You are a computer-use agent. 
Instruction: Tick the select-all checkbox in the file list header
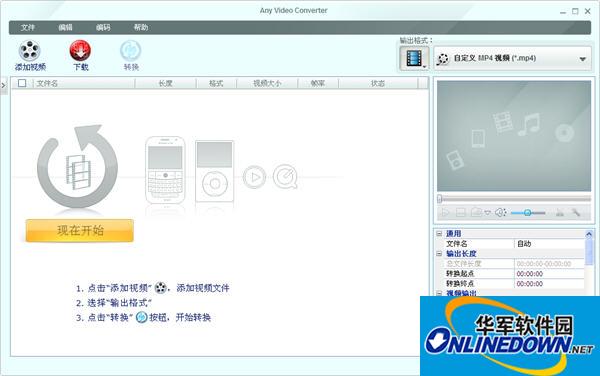click(22, 83)
